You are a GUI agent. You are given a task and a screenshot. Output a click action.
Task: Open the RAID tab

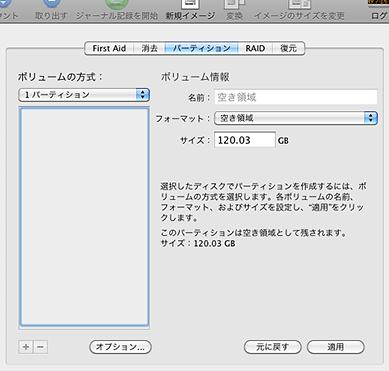click(x=255, y=48)
